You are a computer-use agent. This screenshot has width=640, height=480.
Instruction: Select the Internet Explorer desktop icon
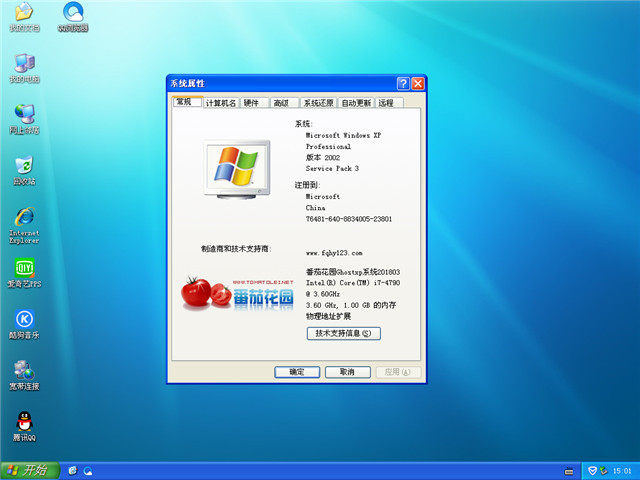click(x=24, y=226)
